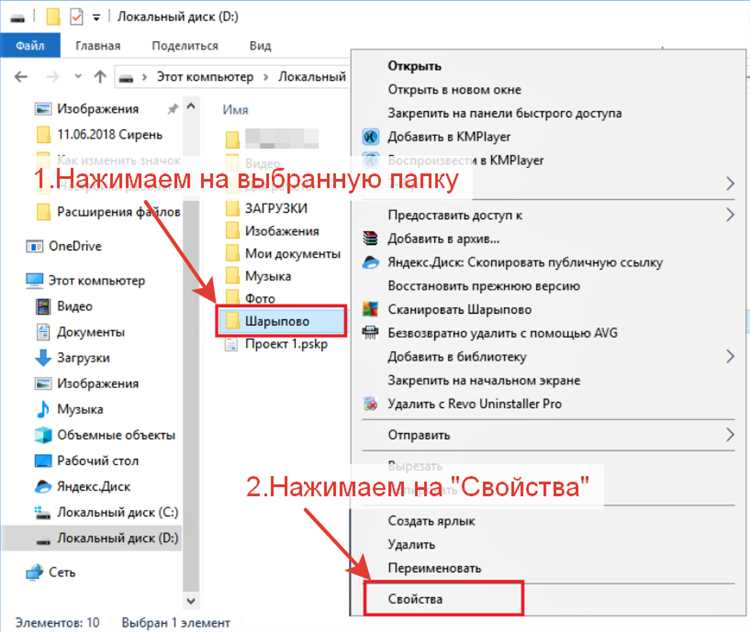Image resolution: width=750 pixels, height=632 pixels.
Task: Click the ЗАГРУЗКИ folder icon in file list
Action: tap(232, 209)
